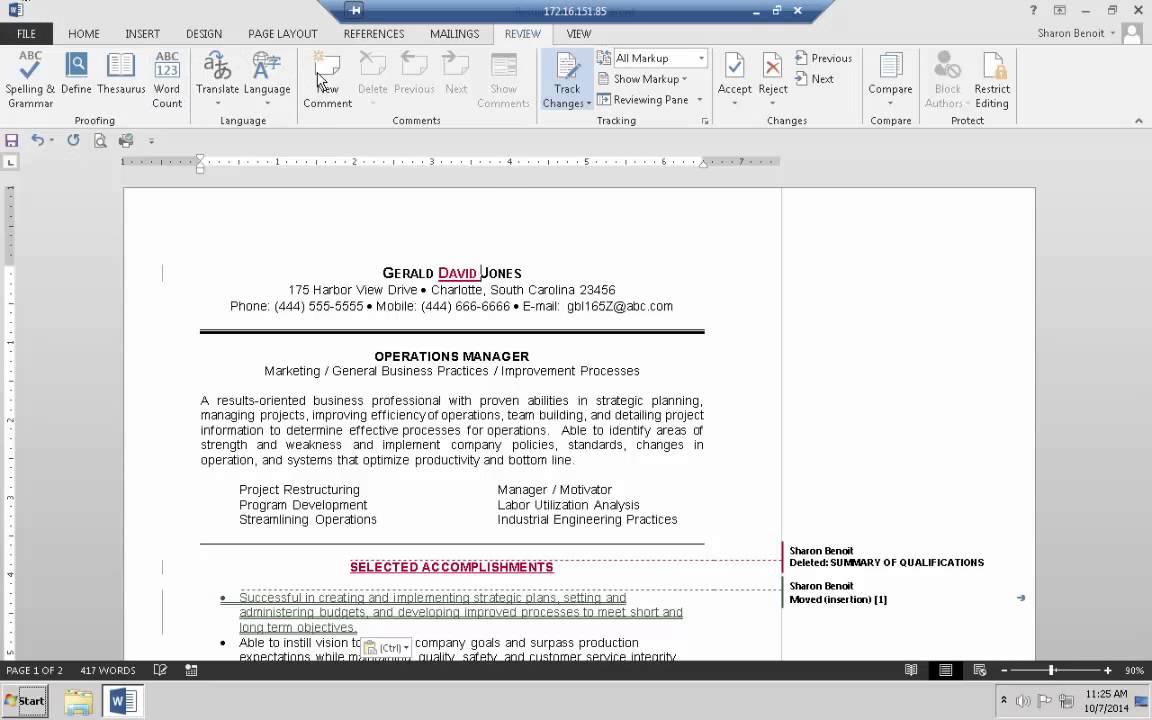Click the Quick Print icon
Screen dimensions: 1152x720
[x=126, y=140]
